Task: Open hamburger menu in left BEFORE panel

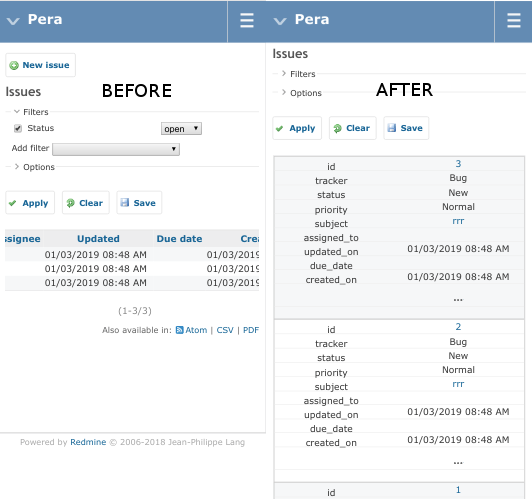Action: point(247,20)
